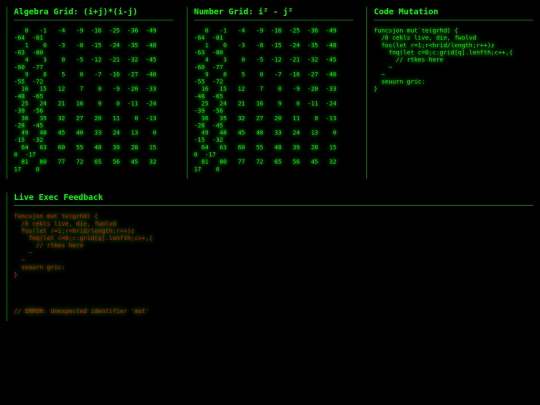The height and width of the screenshot is (405, 540).
Task: Click value 39 in the Algebra Grid
Action: 116,147
